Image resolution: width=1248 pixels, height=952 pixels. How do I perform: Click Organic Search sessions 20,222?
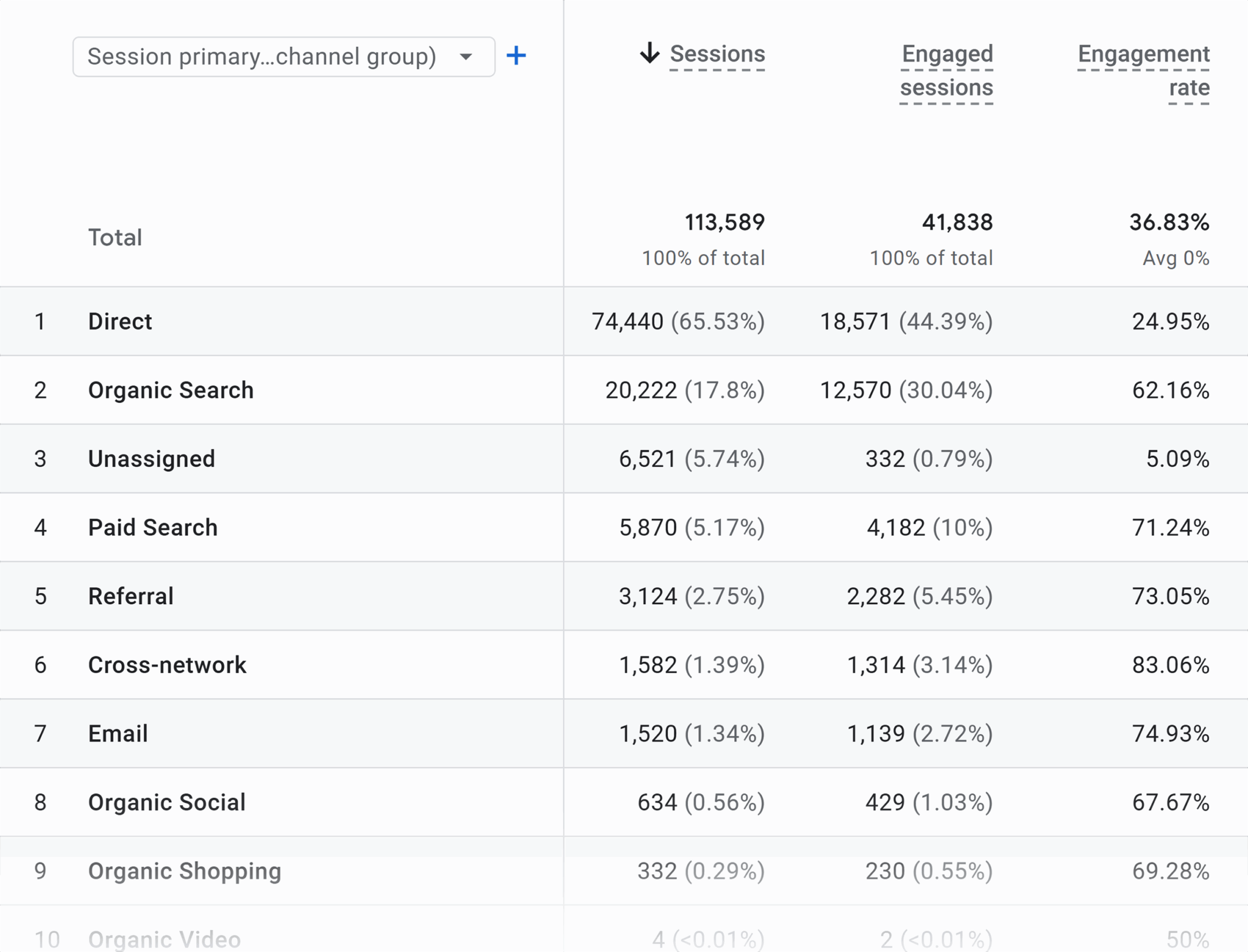pyautogui.click(x=641, y=390)
